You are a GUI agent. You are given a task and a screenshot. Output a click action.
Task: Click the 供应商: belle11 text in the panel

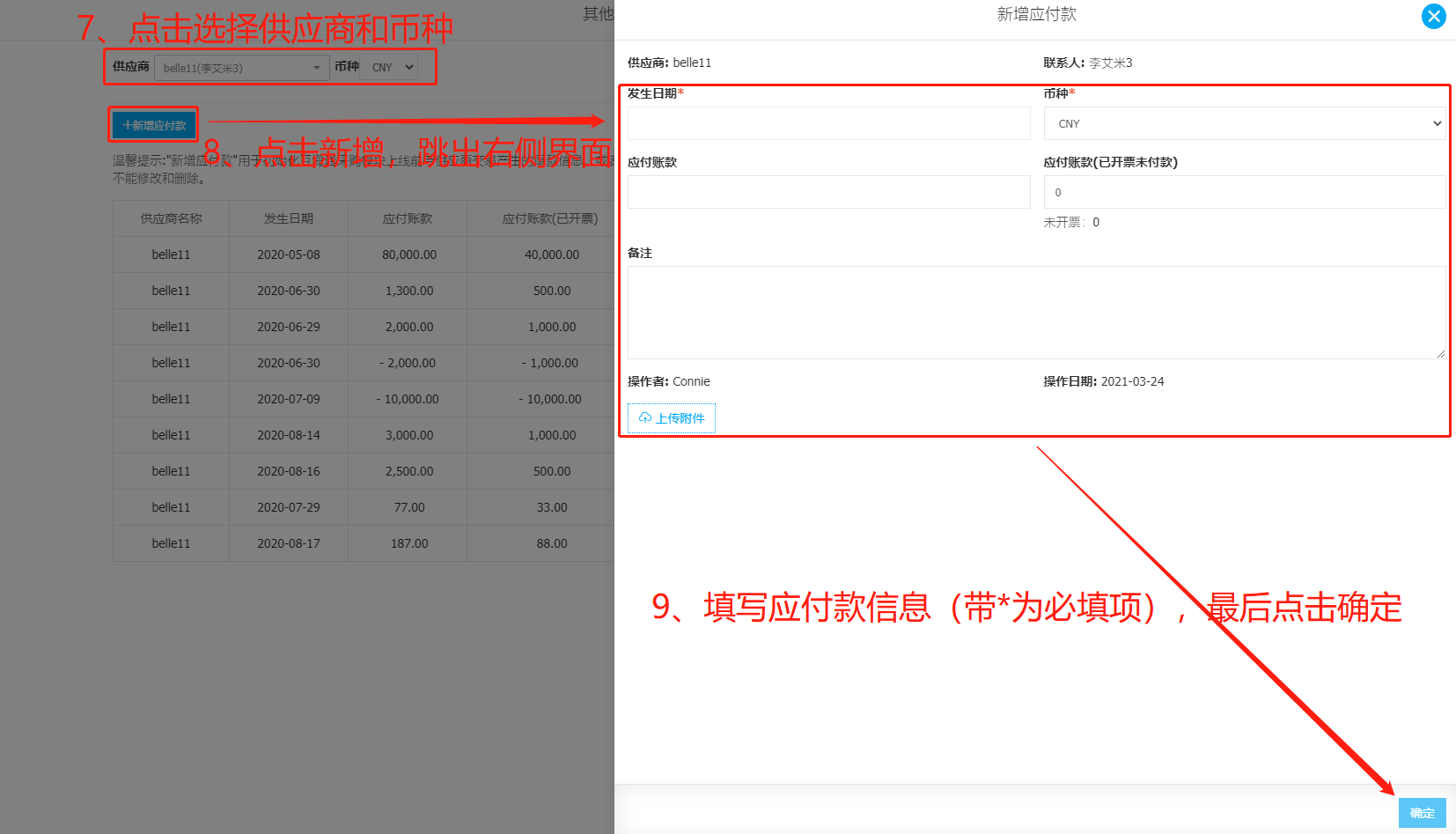pyautogui.click(x=669, y=63)
